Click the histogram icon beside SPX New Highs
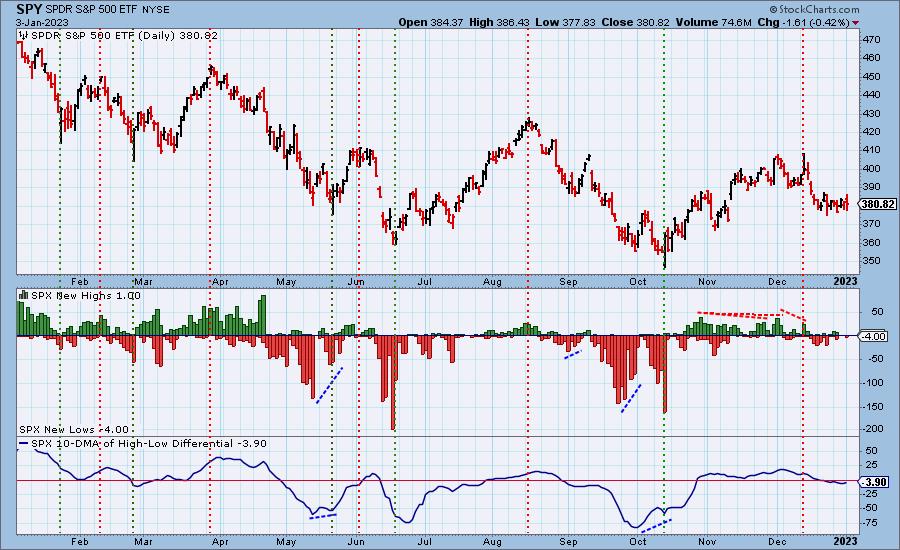 pos(24,295)
